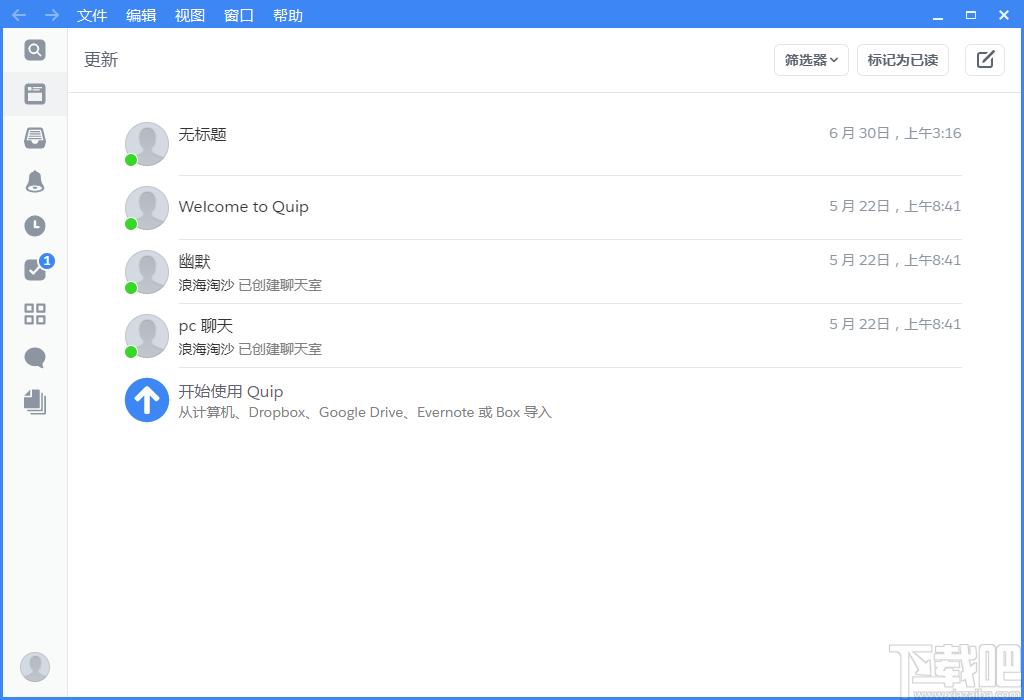Viewport: 1024px width, 700px height.
Task: Open the Inbox tray icon in sidebar
Action: pos(35,138)
